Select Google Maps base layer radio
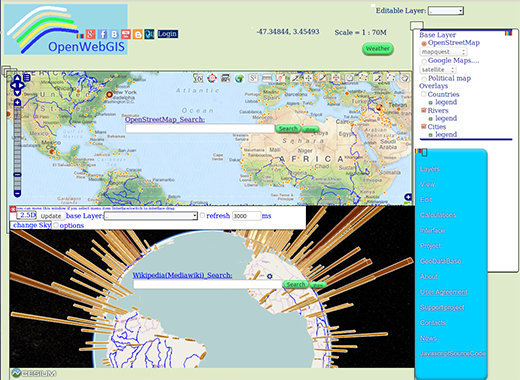The image size is (520, 380). click(424, 61)
